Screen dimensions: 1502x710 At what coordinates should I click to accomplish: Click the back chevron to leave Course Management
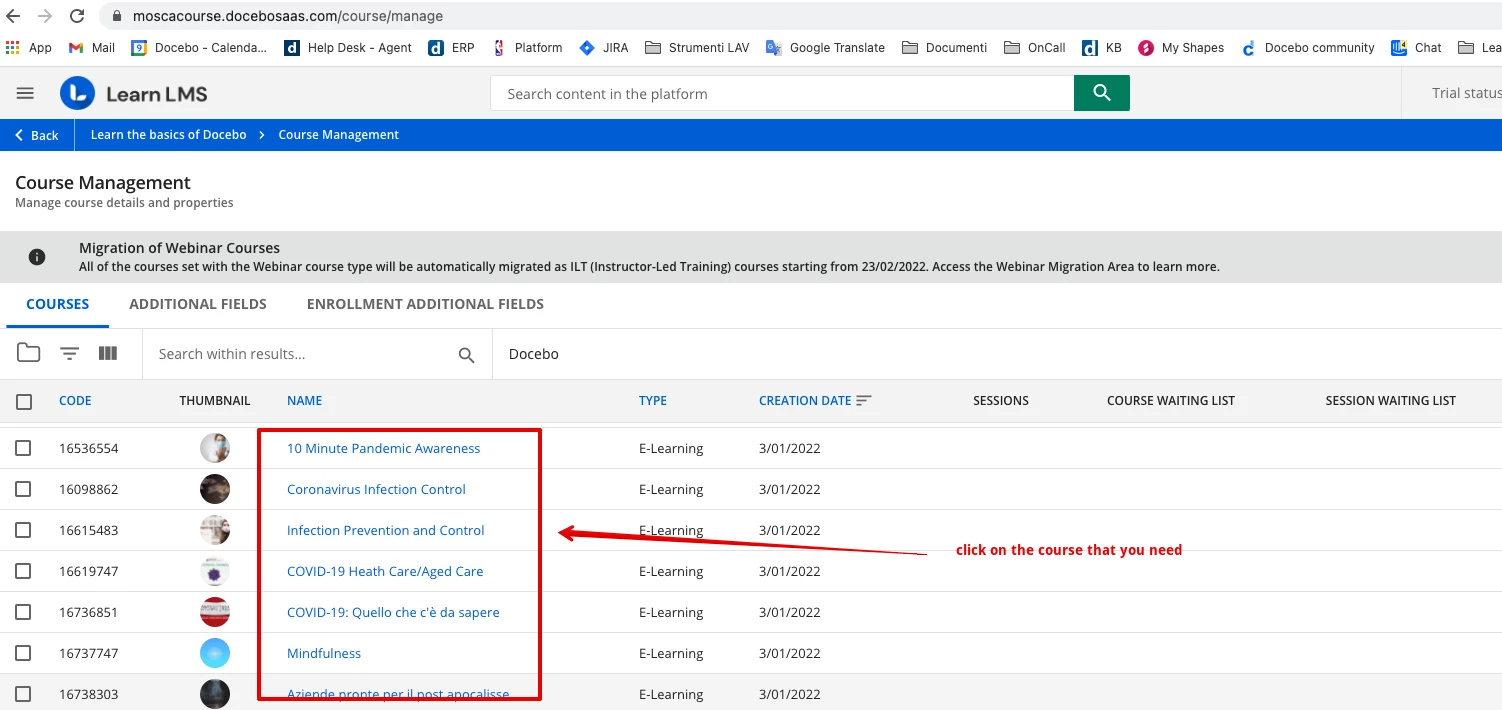pyautogui.click(x=17, y=134)
